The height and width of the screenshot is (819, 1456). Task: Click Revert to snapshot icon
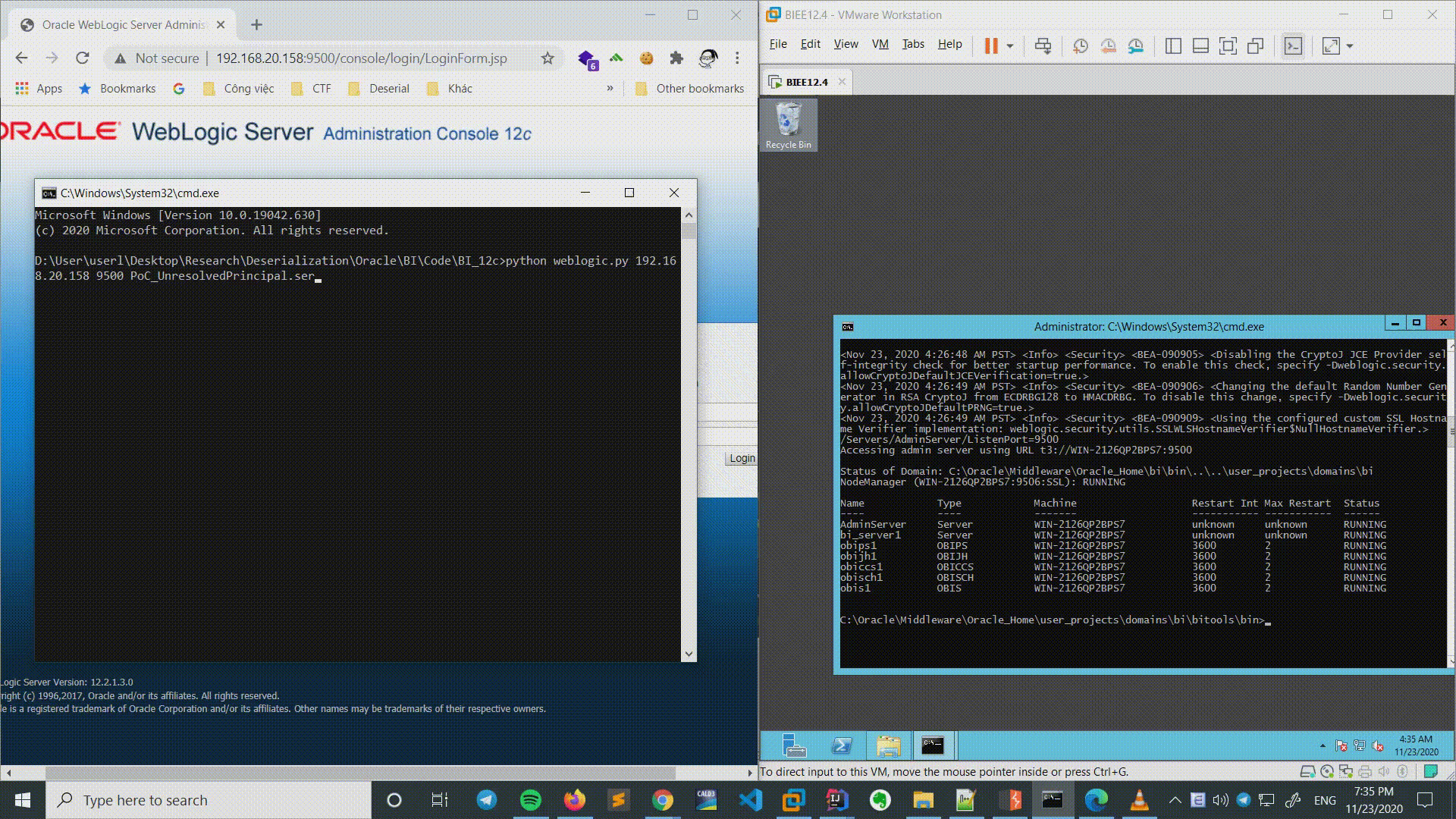1108,46
